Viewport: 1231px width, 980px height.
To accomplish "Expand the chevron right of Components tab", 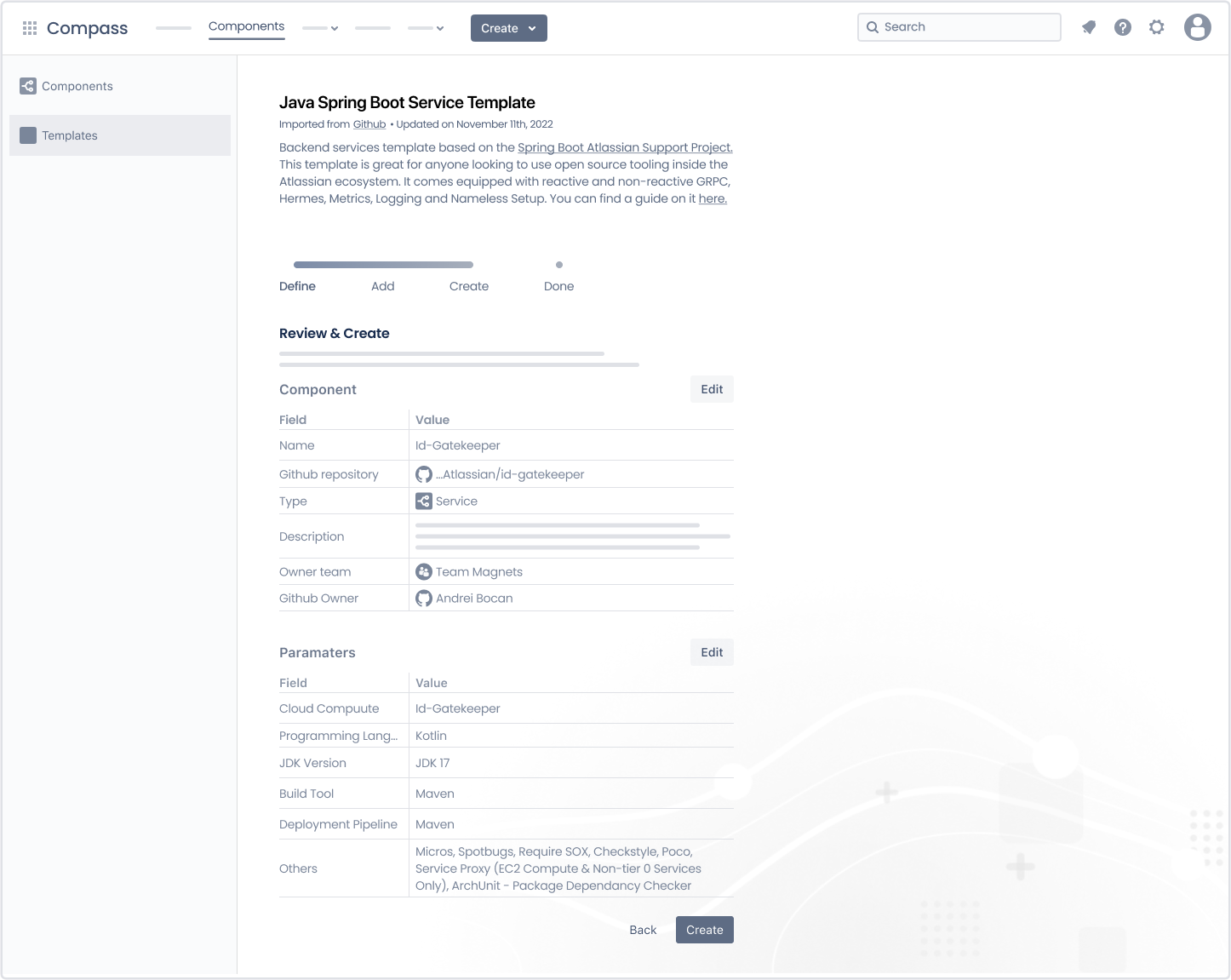I will 334,28.
